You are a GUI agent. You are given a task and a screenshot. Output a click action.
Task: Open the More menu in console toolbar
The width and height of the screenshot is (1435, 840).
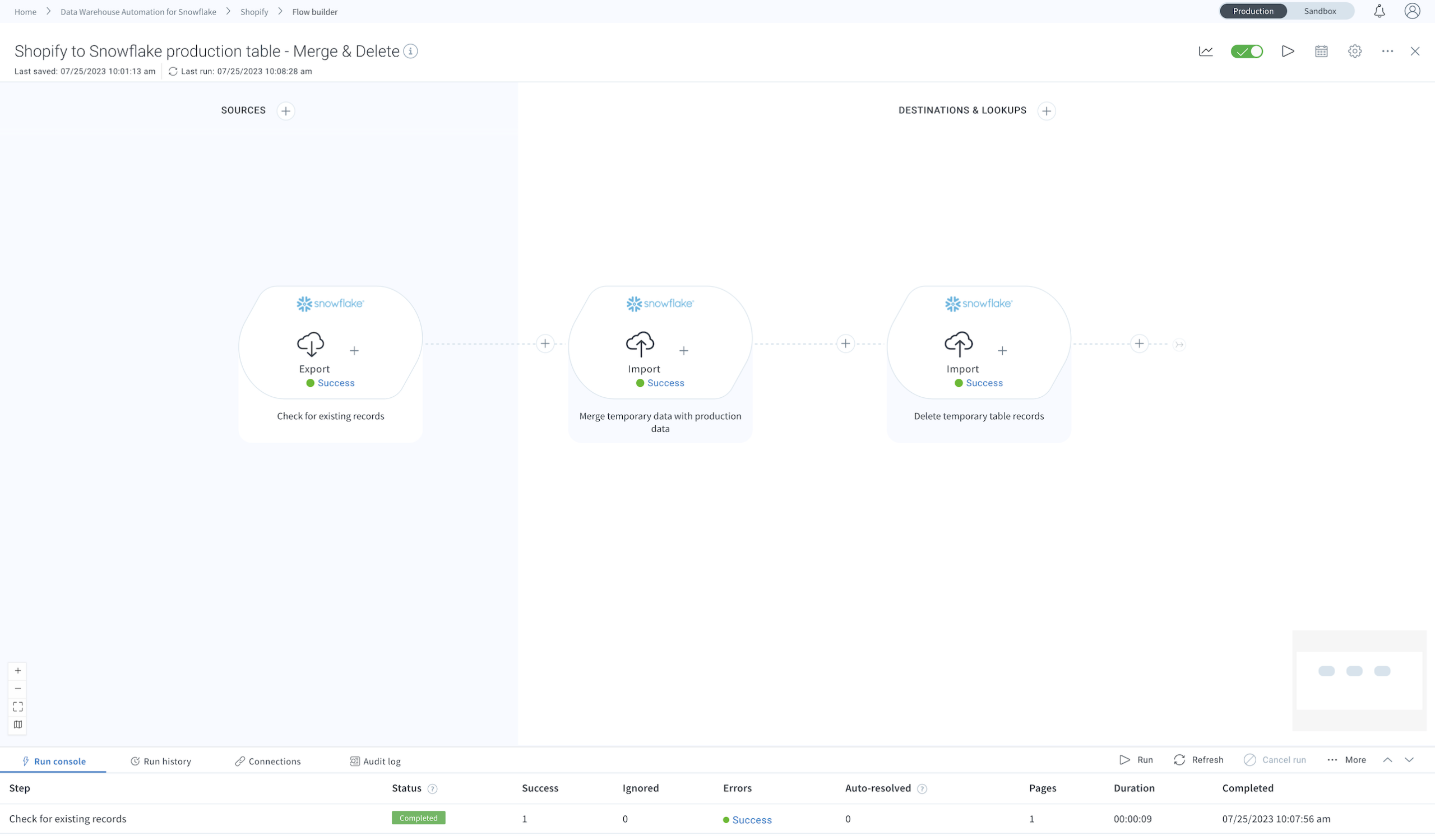click(x=1347, y=760)
